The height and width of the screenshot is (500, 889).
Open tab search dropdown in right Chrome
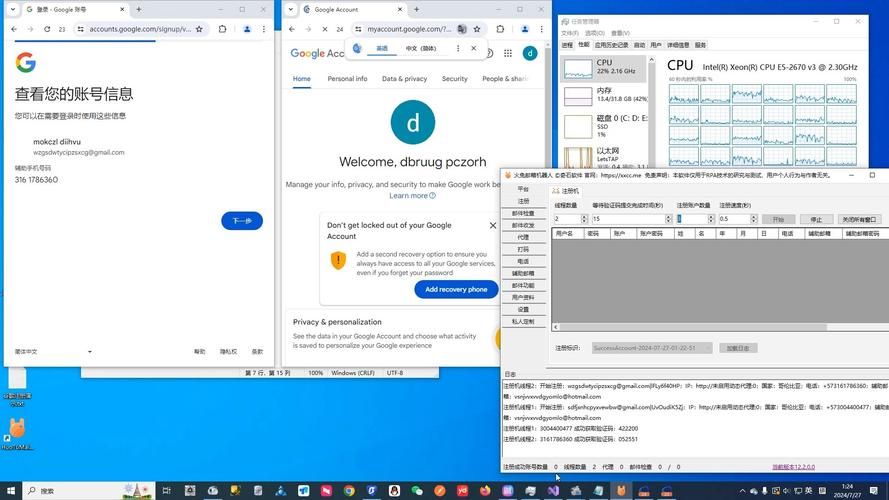290,10
